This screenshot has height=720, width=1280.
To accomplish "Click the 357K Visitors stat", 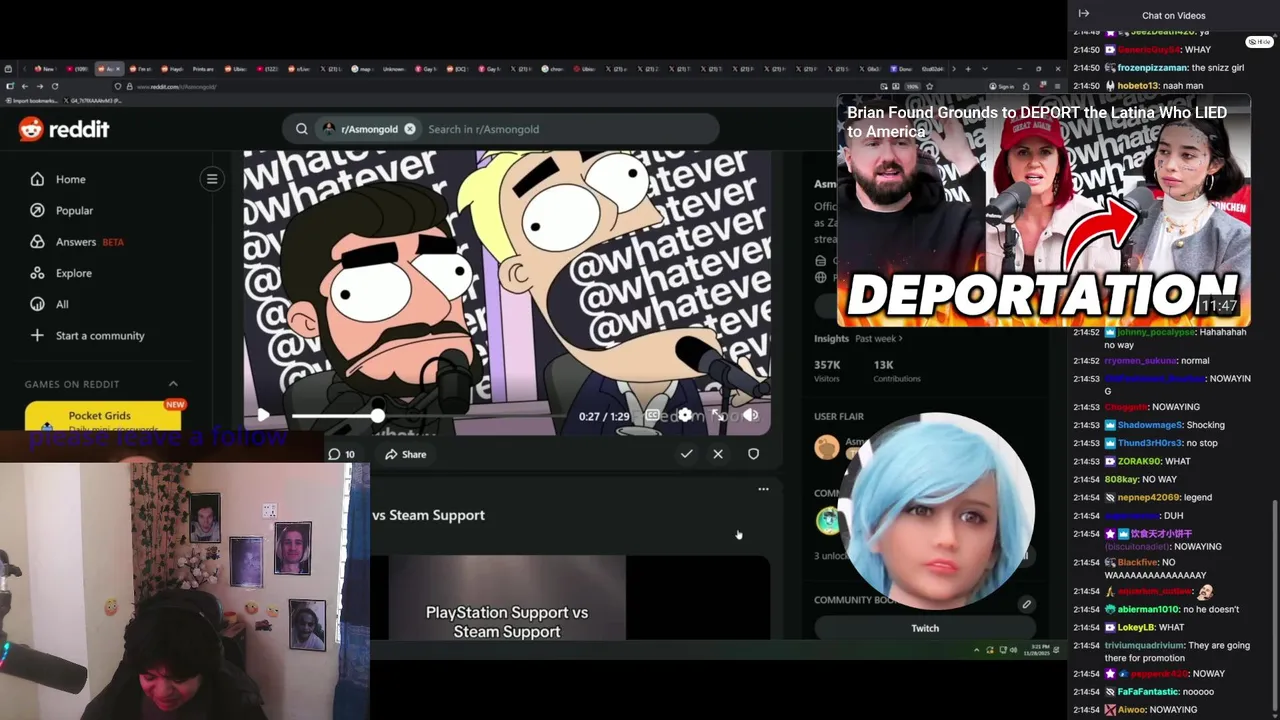I will click(827, 370).
